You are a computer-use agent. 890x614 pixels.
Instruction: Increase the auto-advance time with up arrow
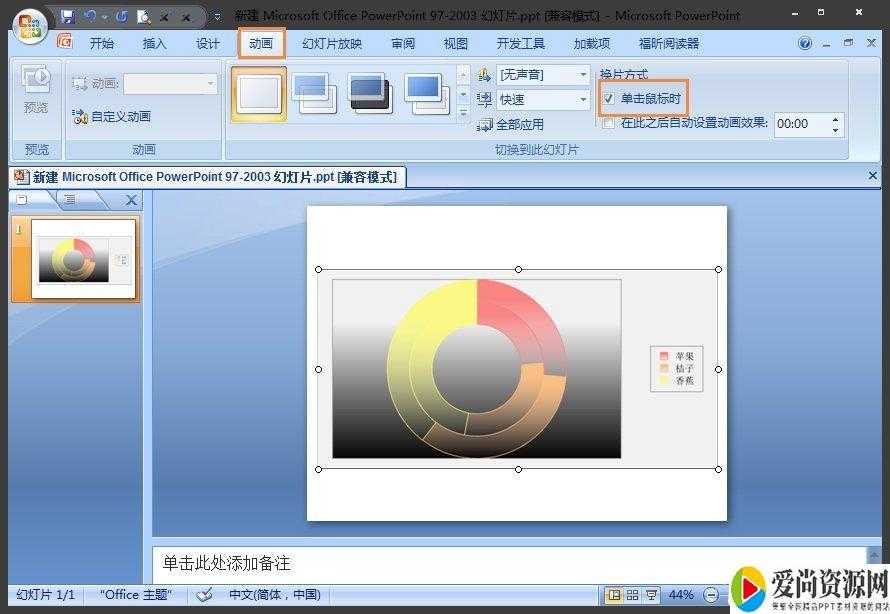(833, 119)
